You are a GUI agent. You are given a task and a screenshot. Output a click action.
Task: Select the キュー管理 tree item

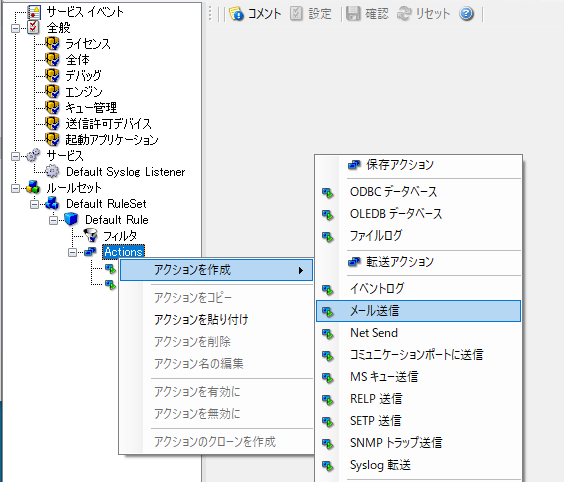[91, 108]
